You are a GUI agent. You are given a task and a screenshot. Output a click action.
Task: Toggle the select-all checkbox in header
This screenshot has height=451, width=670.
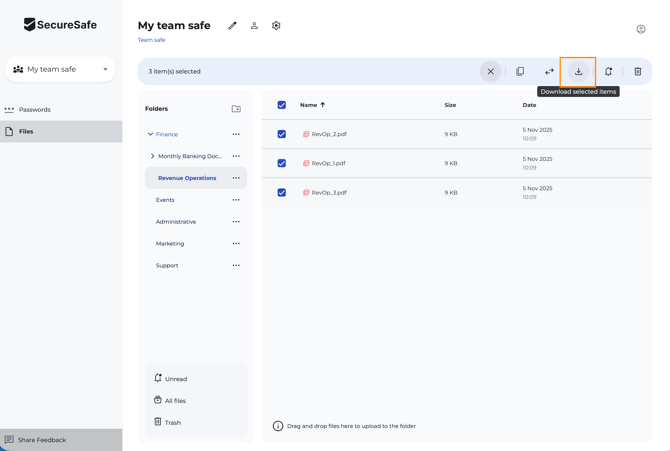click(282, 105)
